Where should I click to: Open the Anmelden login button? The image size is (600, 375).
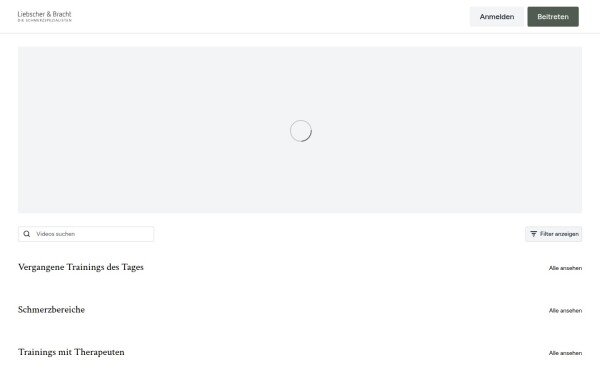click(497, 17)
